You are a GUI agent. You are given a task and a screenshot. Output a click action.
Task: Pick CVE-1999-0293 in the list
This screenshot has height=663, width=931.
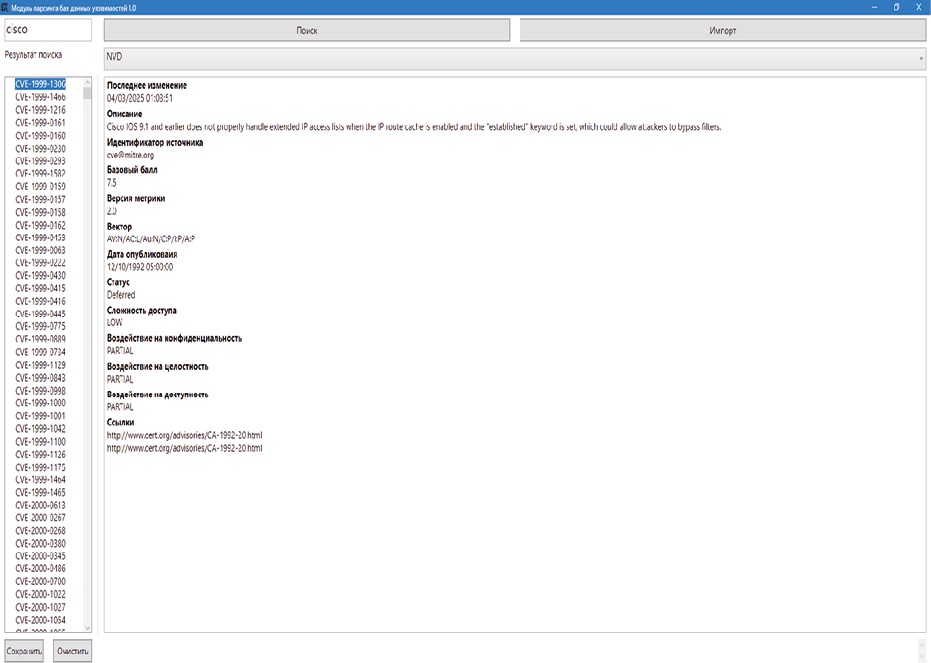click(x=40, y=161)
